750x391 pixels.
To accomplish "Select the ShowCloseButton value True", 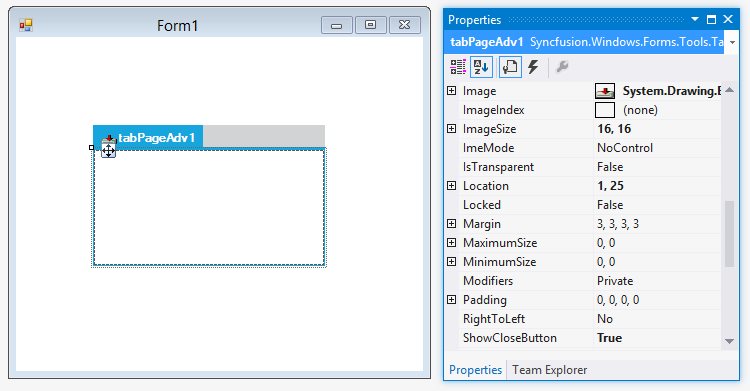I will click(x=609, y=338).
